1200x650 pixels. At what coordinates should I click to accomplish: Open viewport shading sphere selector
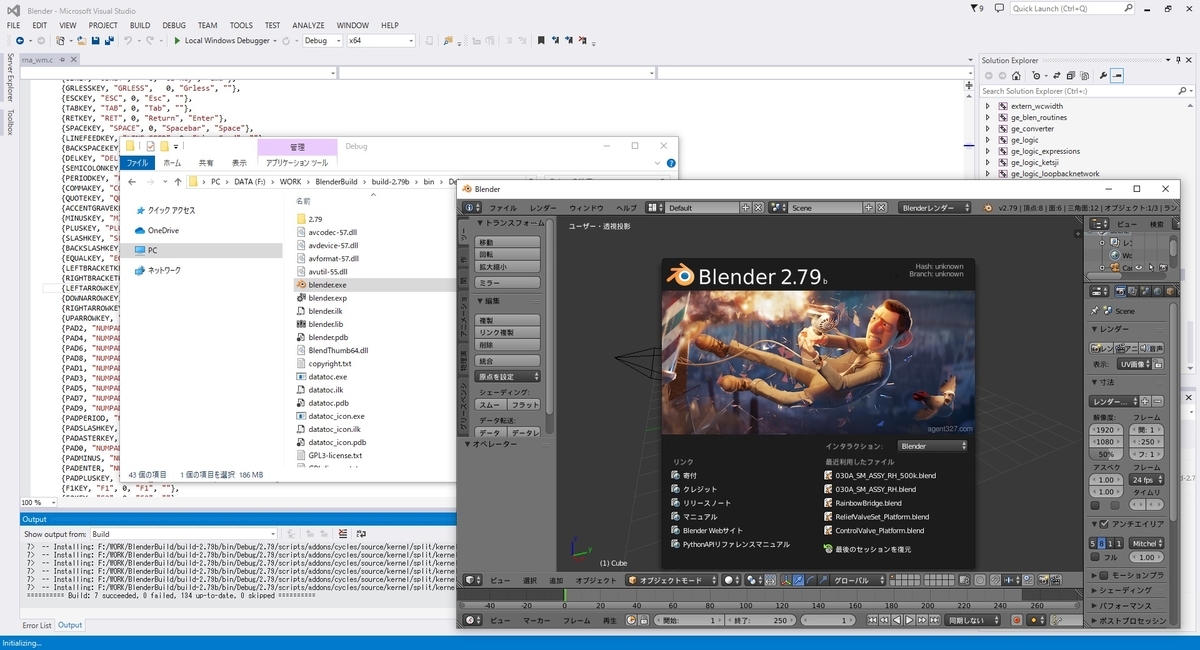click(732, 580)
